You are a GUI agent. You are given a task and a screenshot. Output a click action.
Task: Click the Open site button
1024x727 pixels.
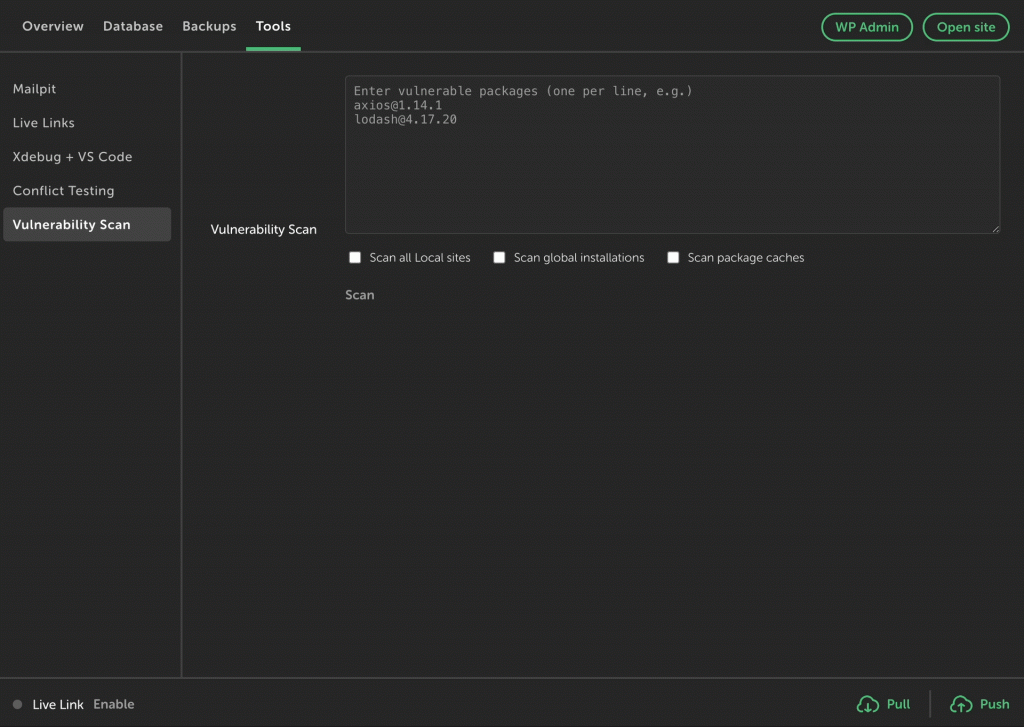point(965,27)
